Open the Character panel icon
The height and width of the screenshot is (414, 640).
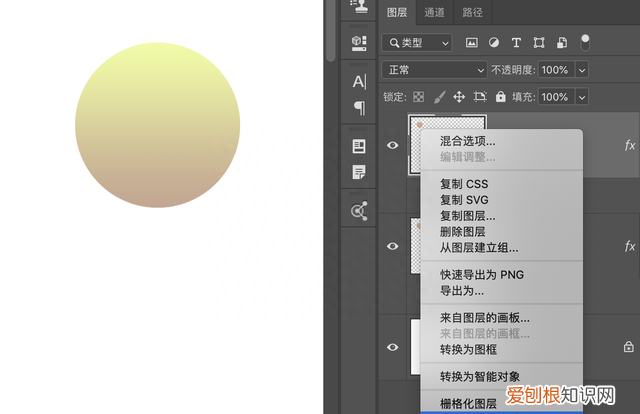pos(359,82)
